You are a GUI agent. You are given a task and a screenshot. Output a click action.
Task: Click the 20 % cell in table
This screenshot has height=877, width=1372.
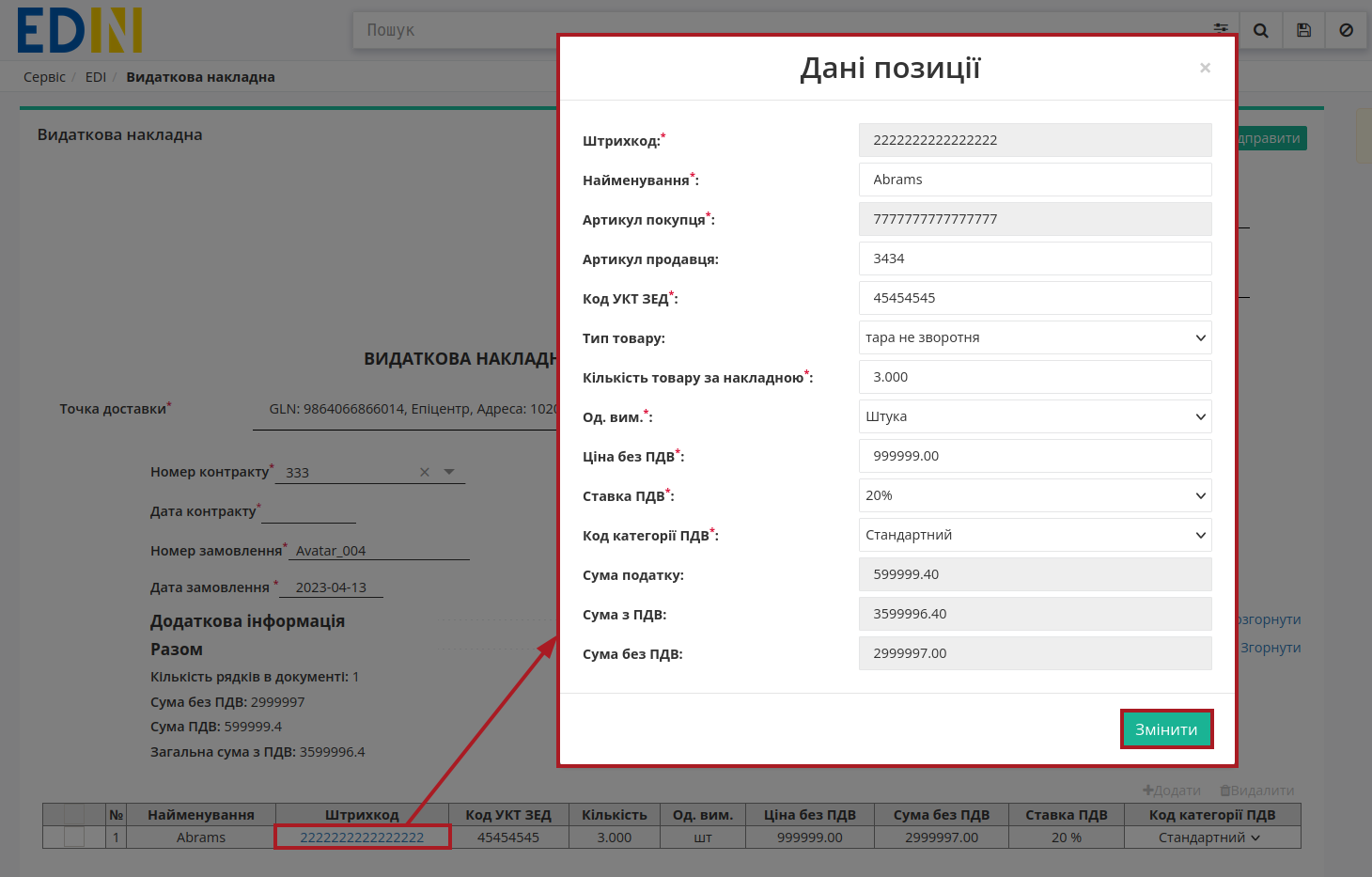point(1067,838)
